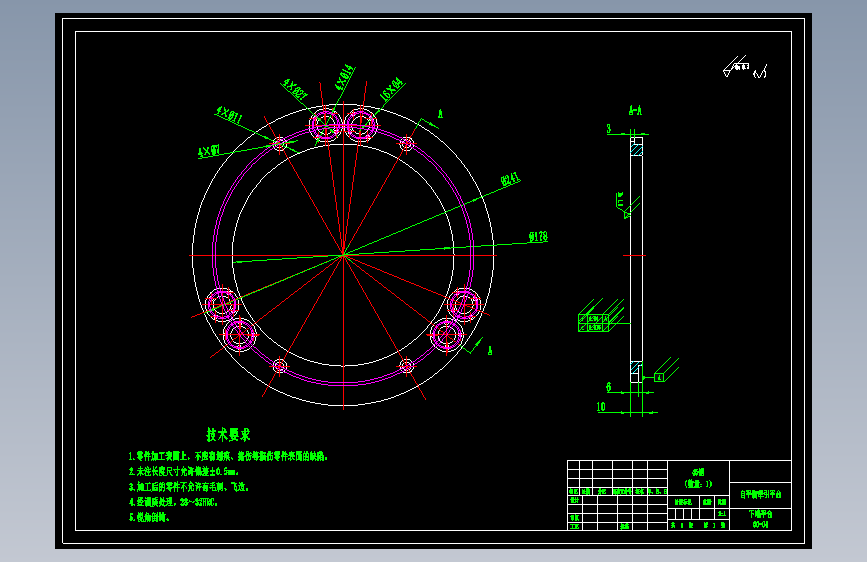Click the Ø178 diameter dimension label

click(x=537, y=237)
